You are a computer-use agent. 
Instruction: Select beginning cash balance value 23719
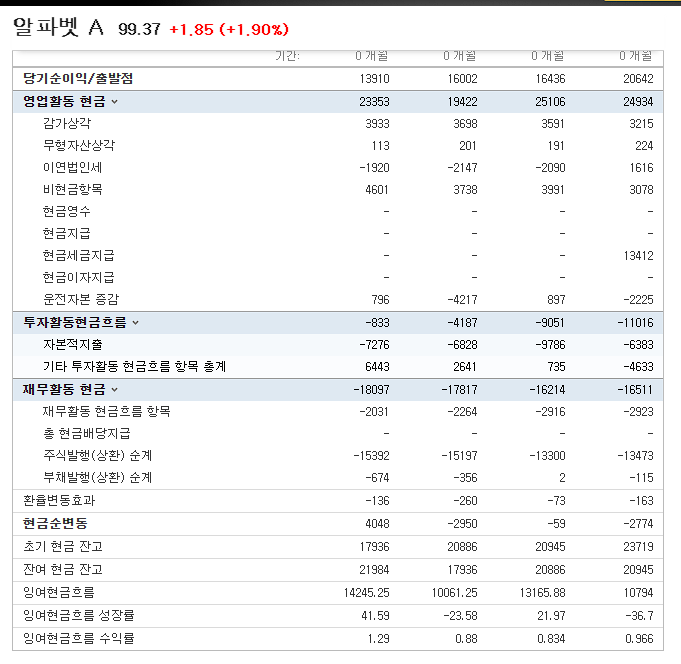click(638, 547)
